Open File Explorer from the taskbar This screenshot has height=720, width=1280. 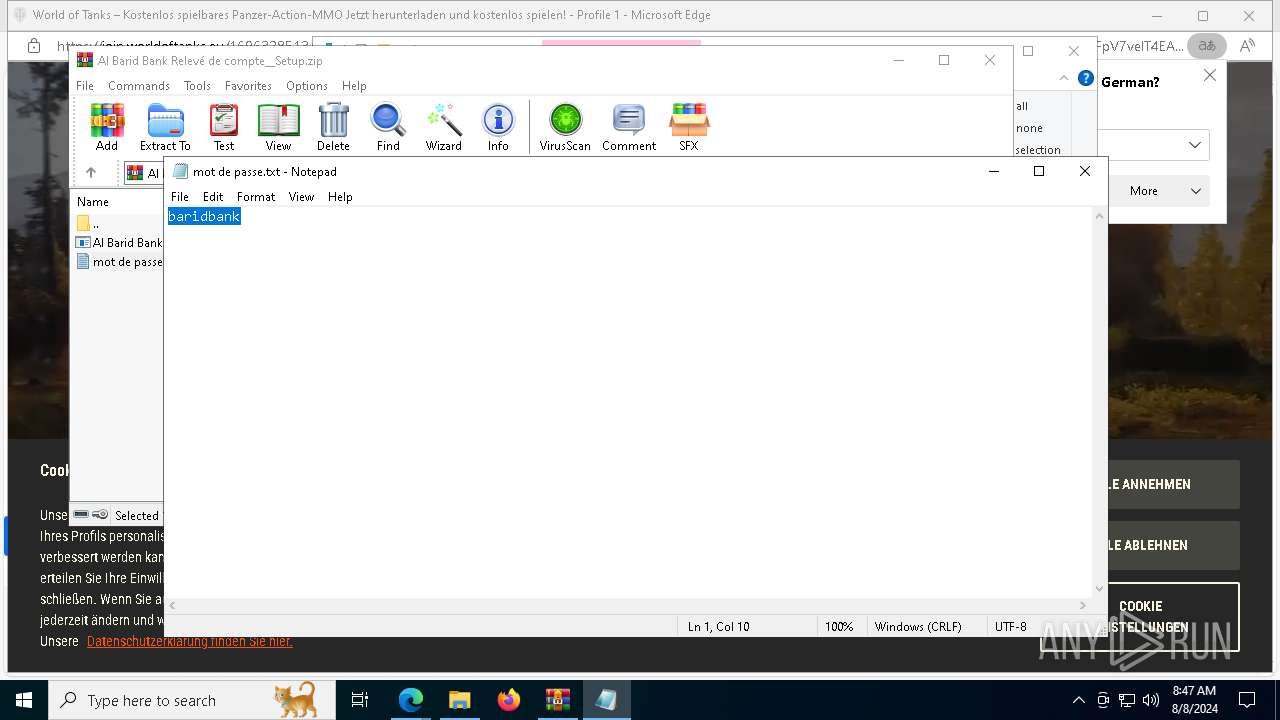point(459,700)
